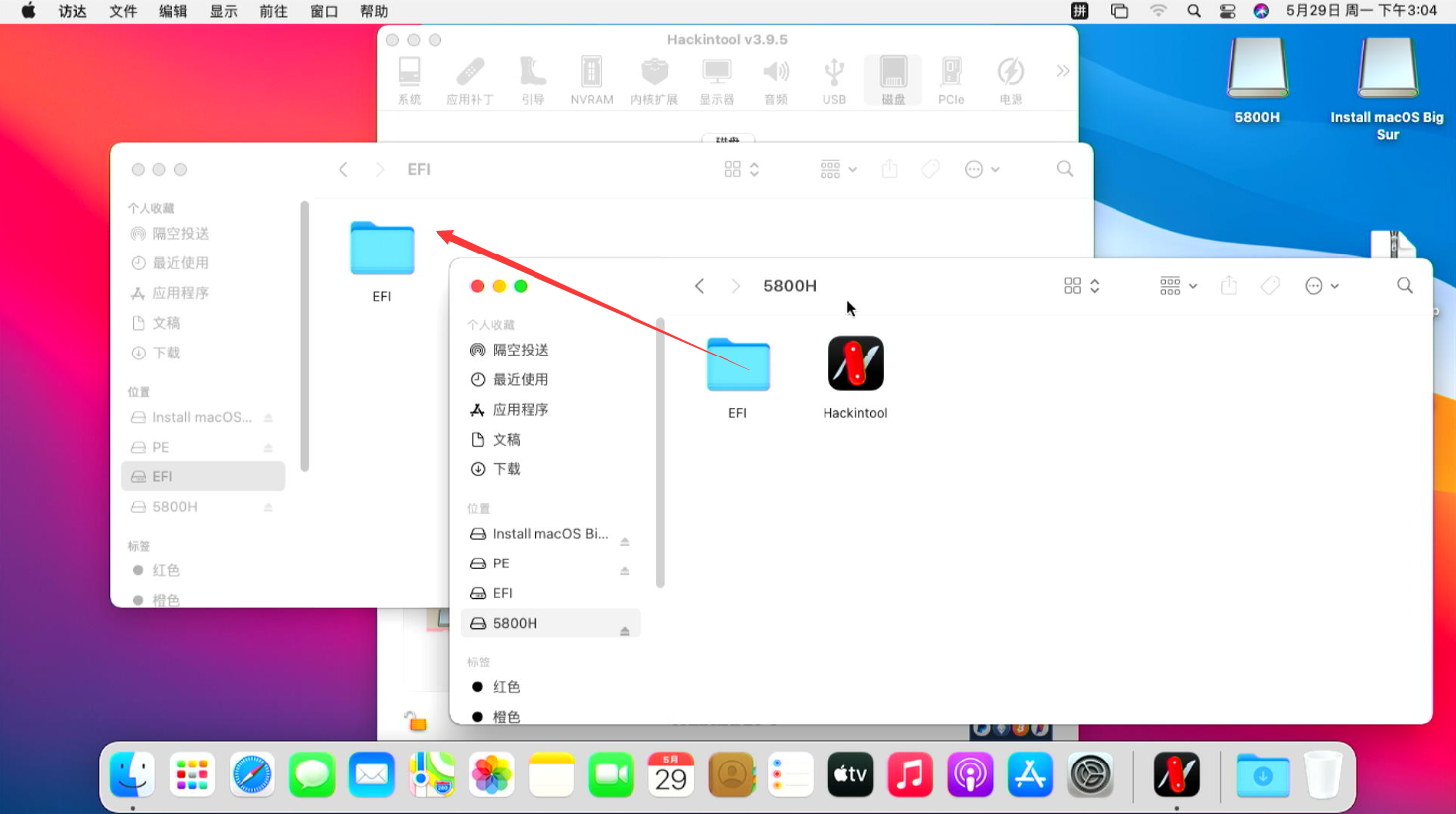Open the 显示 menu
Image resolution: width=1456 pixels, height=814 pixels.
223,11
